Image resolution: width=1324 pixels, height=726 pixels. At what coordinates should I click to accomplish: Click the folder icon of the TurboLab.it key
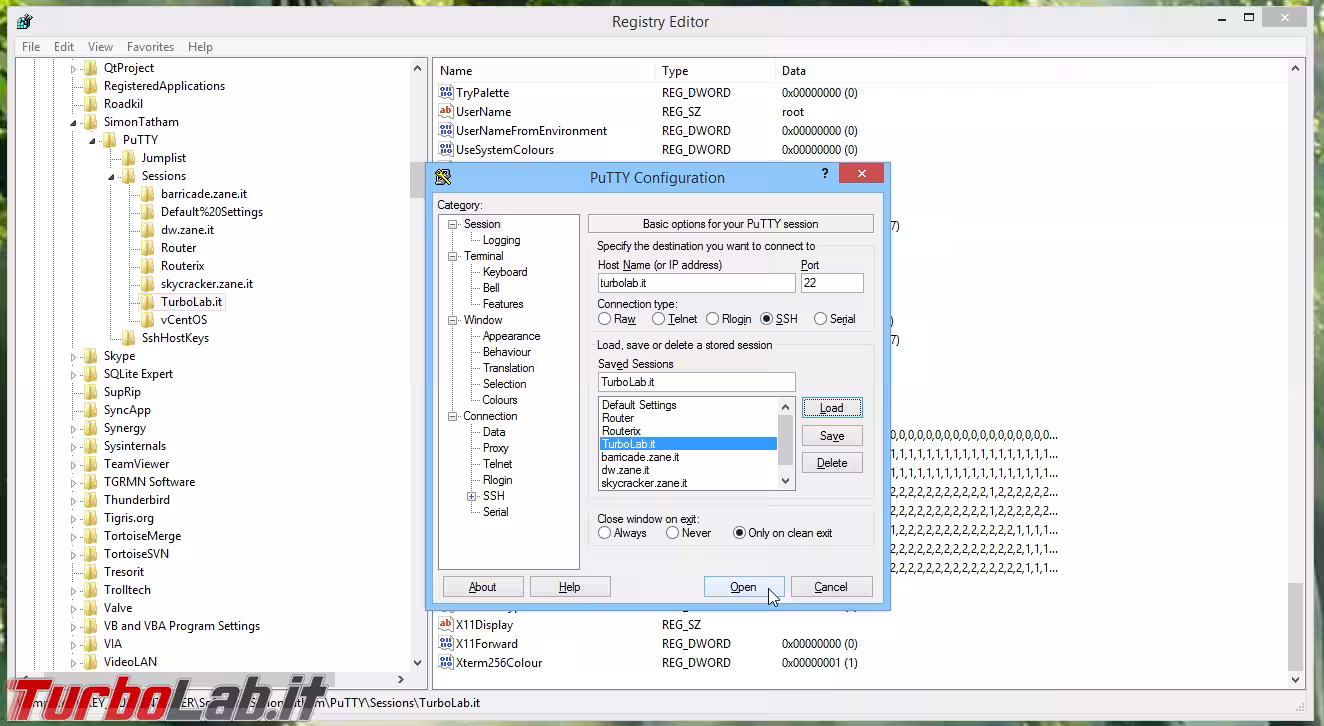tap(147, 301)
